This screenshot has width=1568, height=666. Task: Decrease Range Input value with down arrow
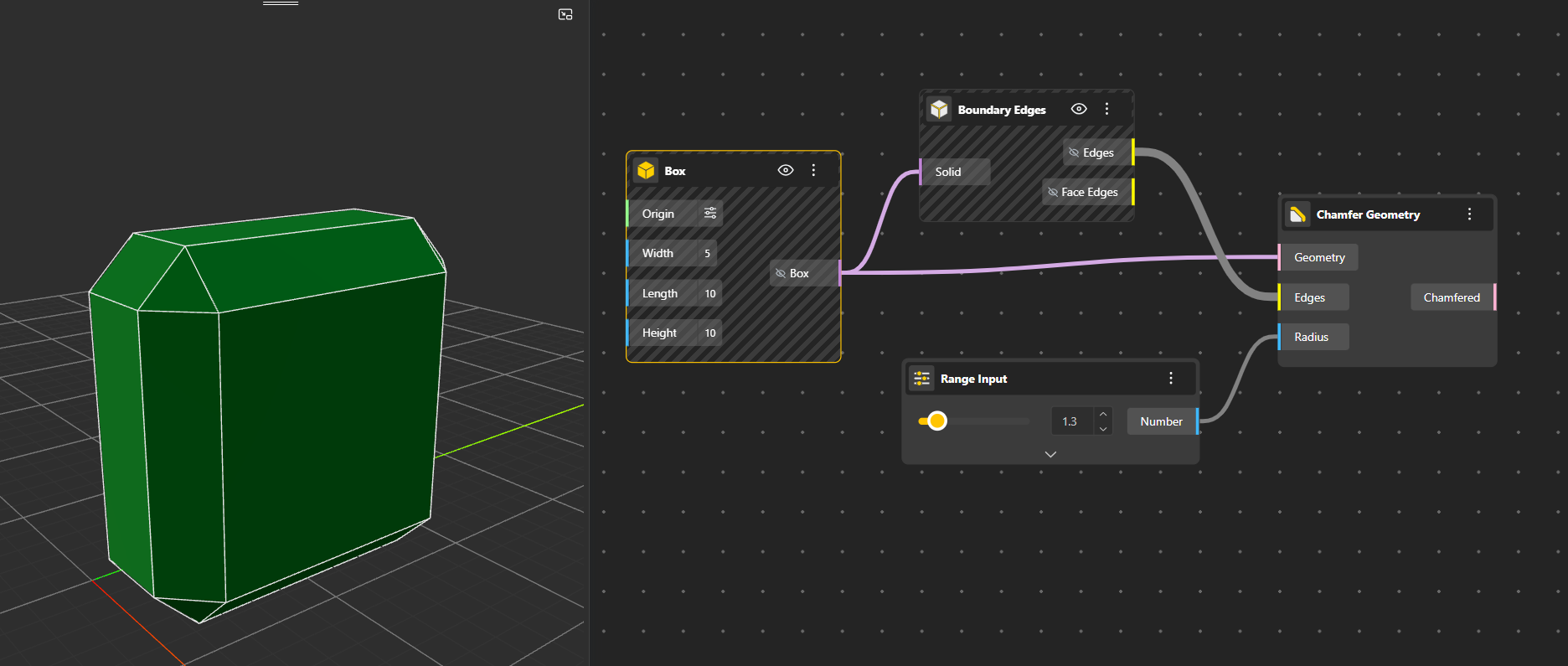point(1103,429)
